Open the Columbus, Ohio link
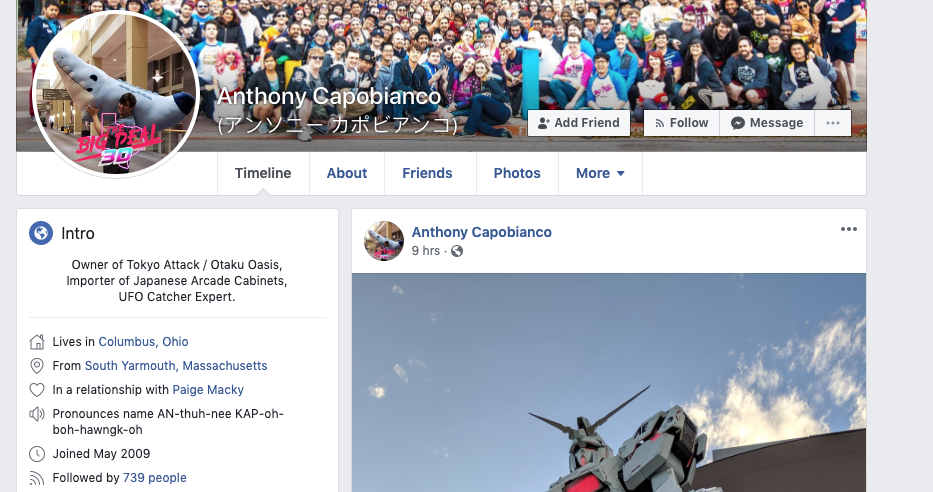933x492 pixels. pyautogui.click(x=143, y=342)
